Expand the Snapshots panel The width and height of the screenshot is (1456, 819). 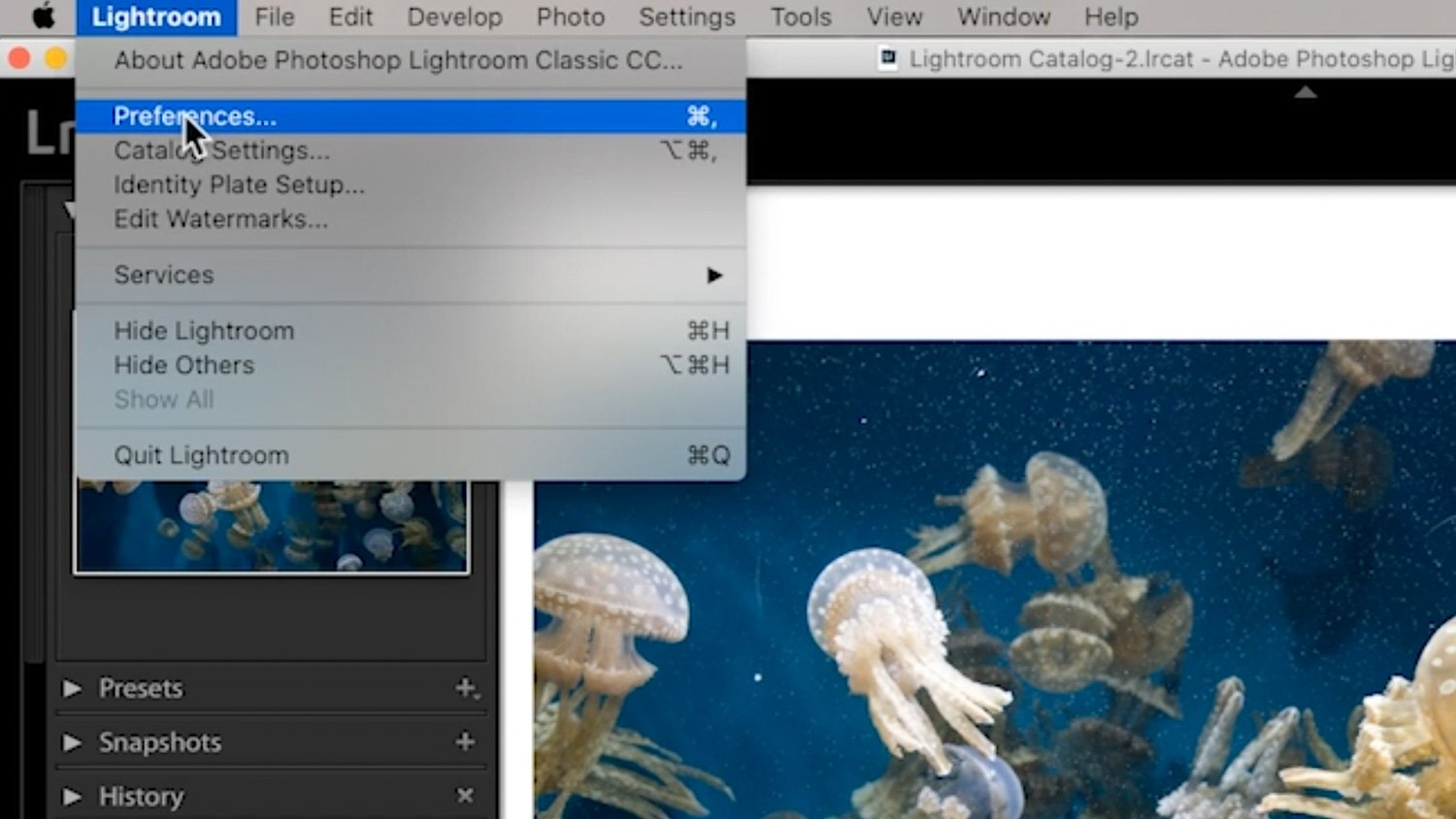pyautogui.click(x=73, y=742)
